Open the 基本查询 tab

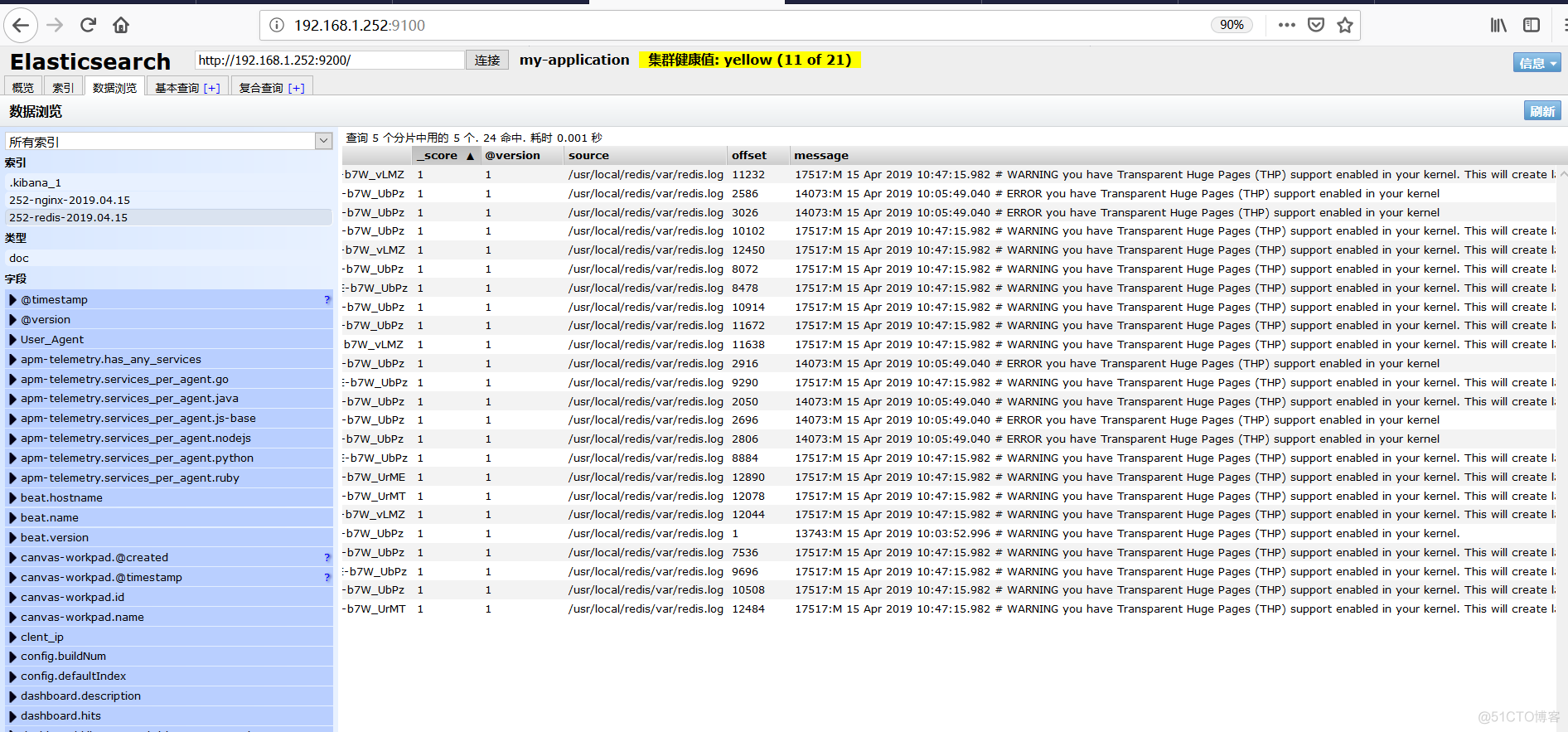[x=177, y=88]
